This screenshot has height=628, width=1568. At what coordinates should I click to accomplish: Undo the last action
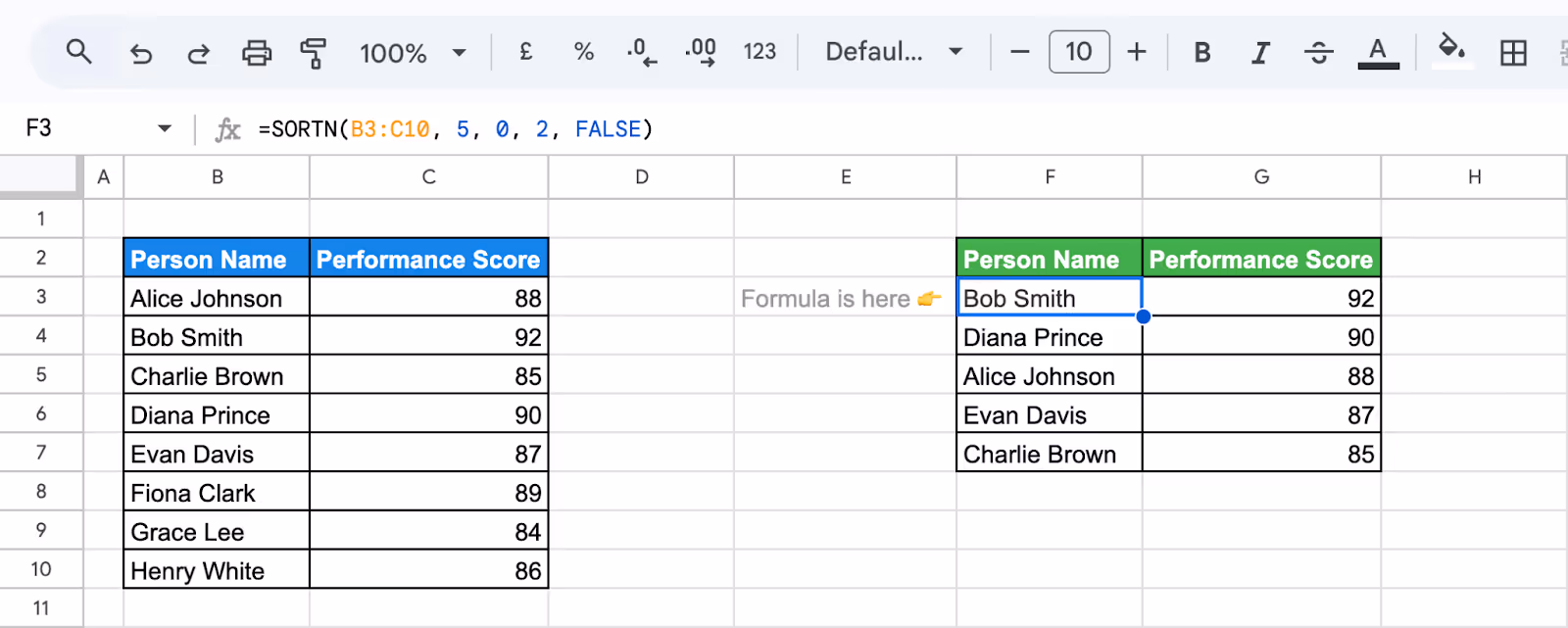(x=141, y=53)
